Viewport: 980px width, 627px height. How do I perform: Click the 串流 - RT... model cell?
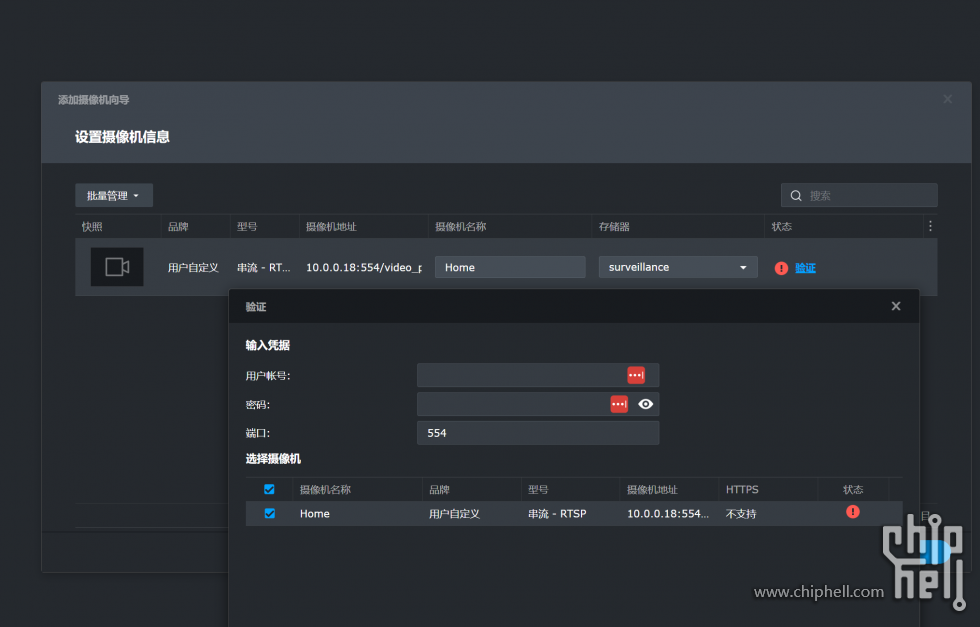[263, 268]
